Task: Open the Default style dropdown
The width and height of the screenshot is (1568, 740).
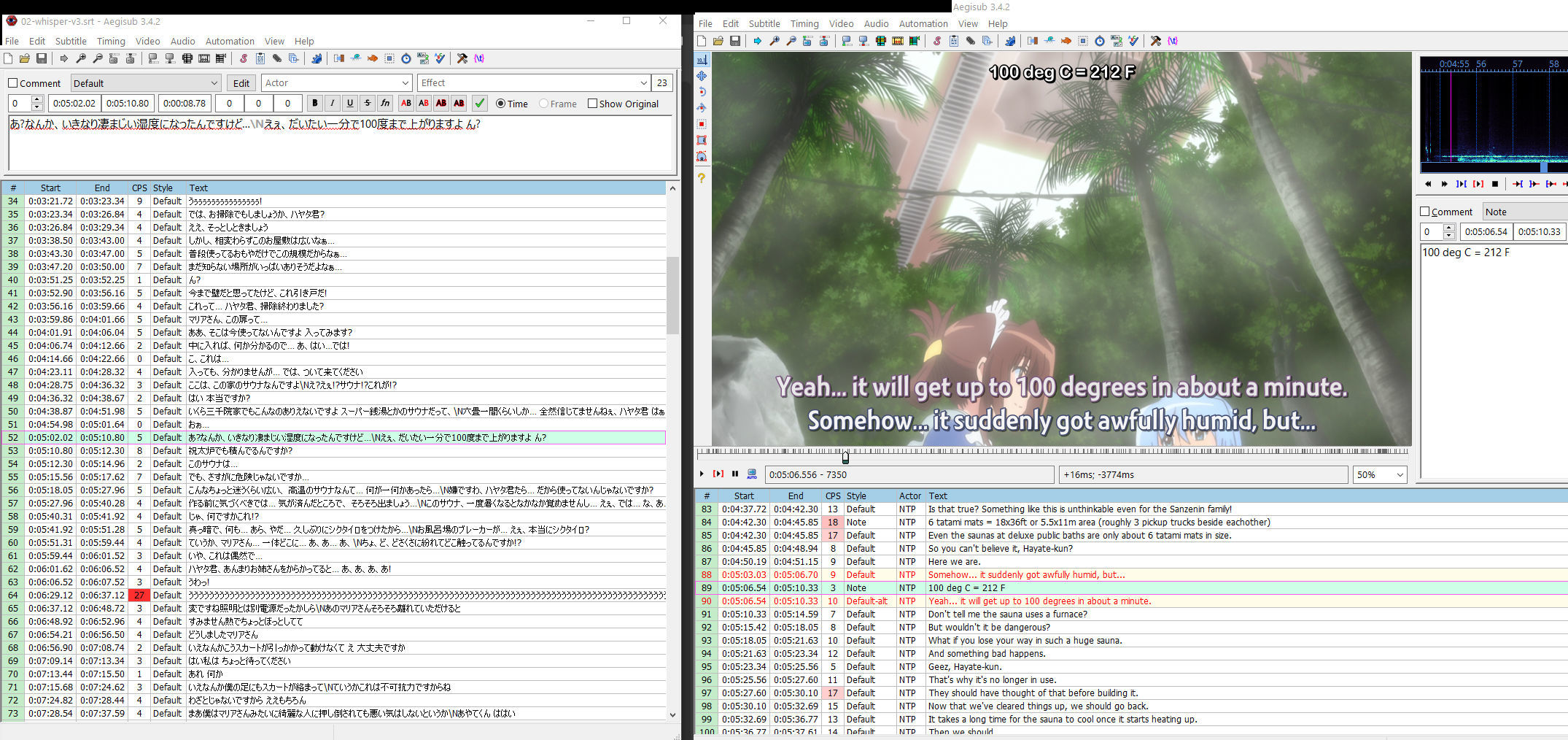Action: [x=146, y=83]
